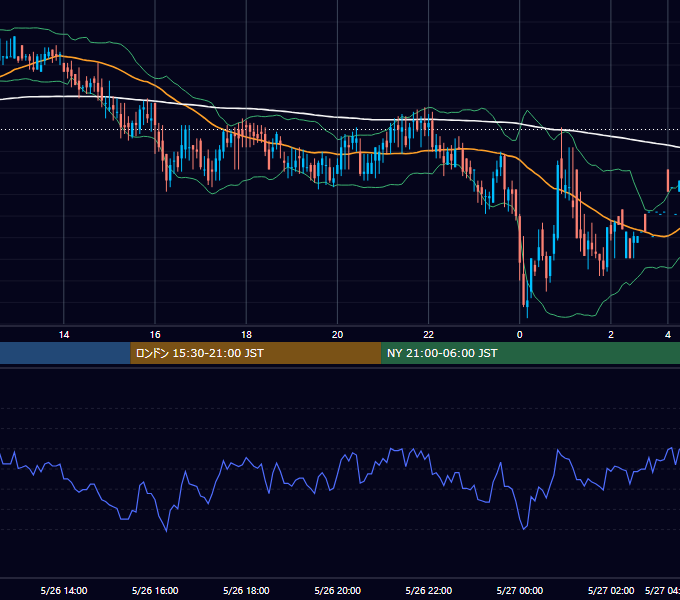The image size is (680, 600).
Task: Click the 2 hour axis label
Action: [x=611, y=335]
